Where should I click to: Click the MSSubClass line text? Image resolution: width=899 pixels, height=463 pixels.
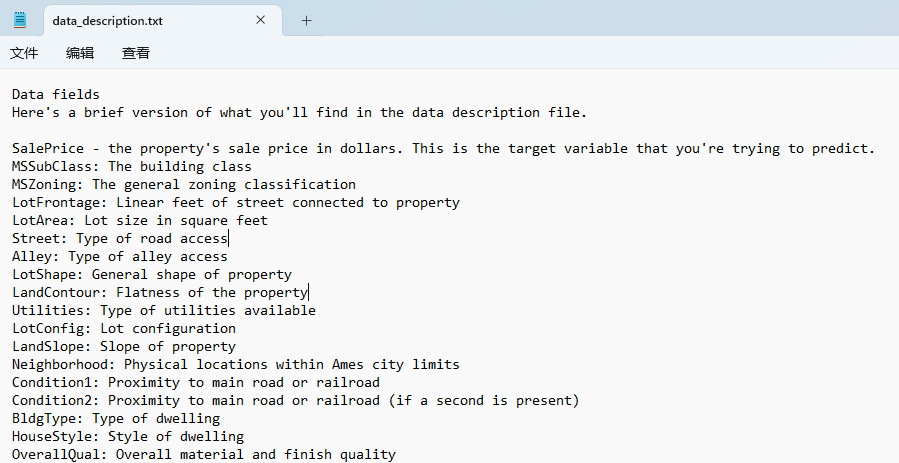(x=132, y=167)
